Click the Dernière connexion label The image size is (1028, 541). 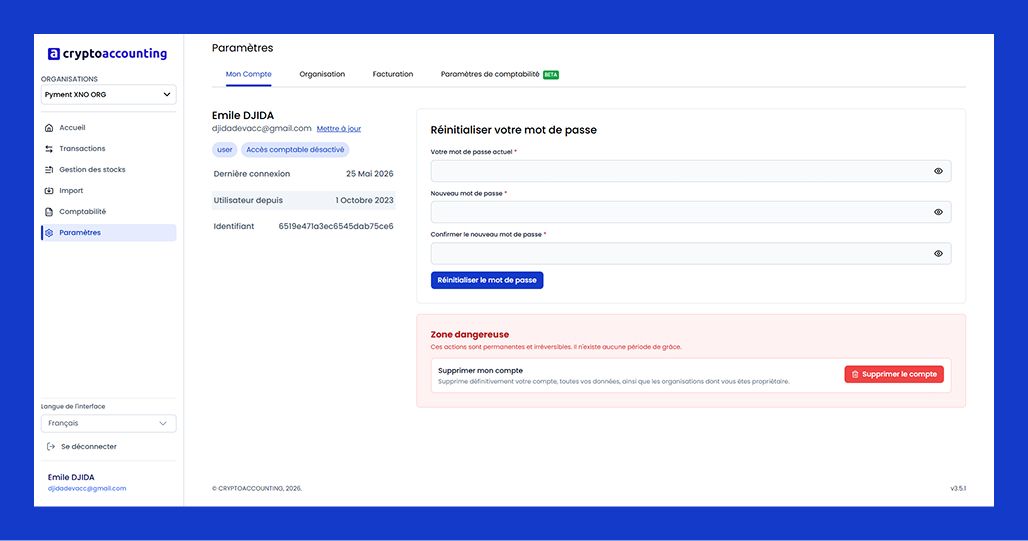[252, 174]
